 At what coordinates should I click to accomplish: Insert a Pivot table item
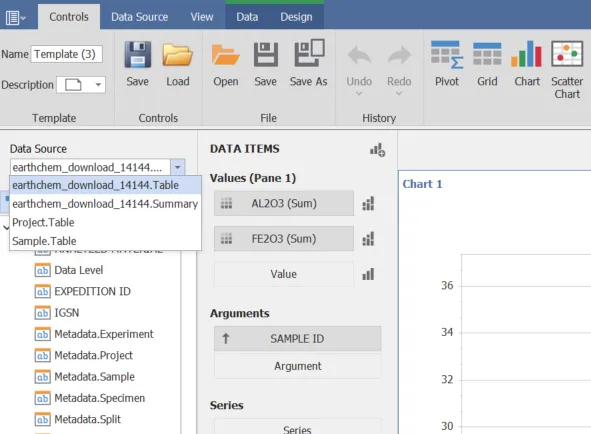[447, 55]
